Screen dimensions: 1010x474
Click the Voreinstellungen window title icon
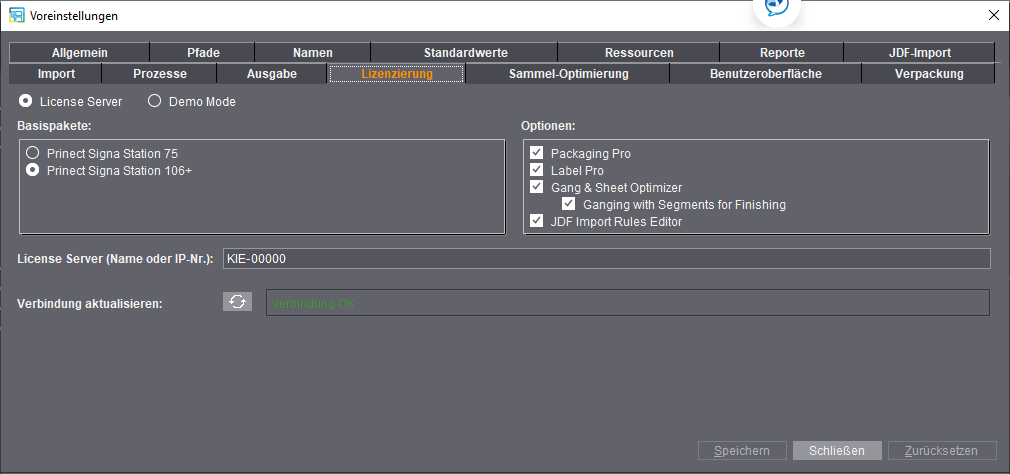click(x=17, y=16)
